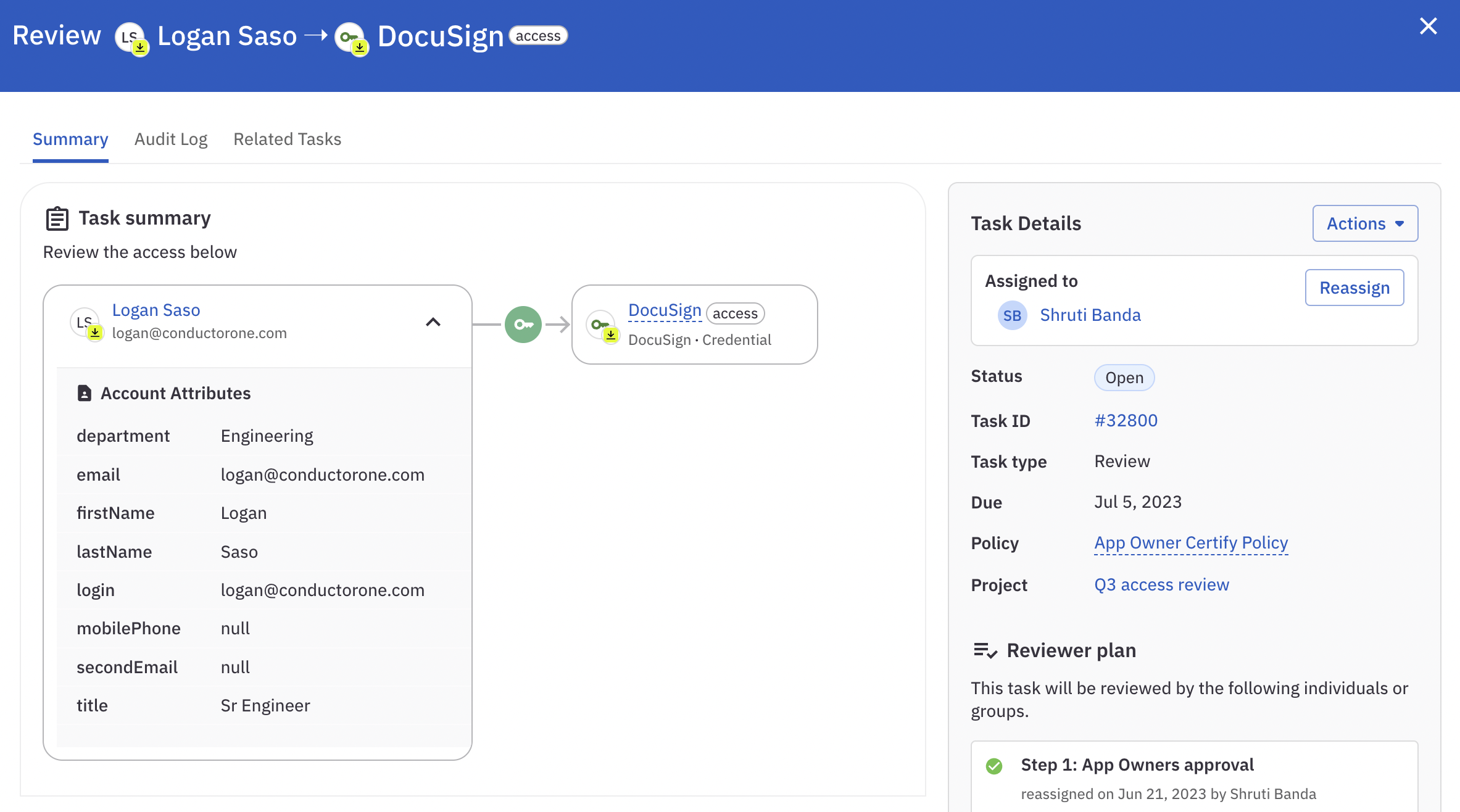Switch to the Summary tab
This screenshot has height=812, width=1460.
(70, 139)
